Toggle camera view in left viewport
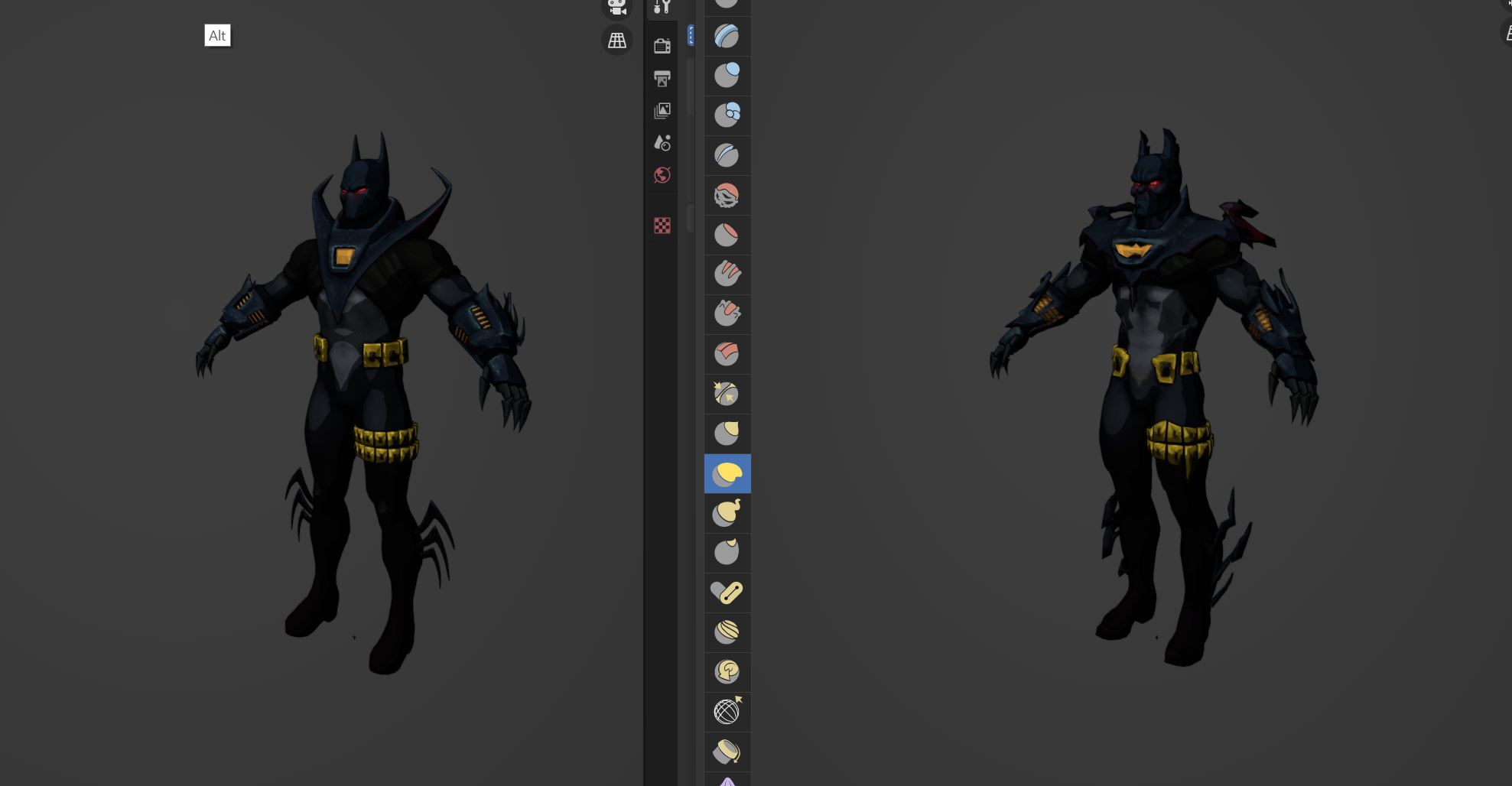1512x786 pixels. (616, 8)
